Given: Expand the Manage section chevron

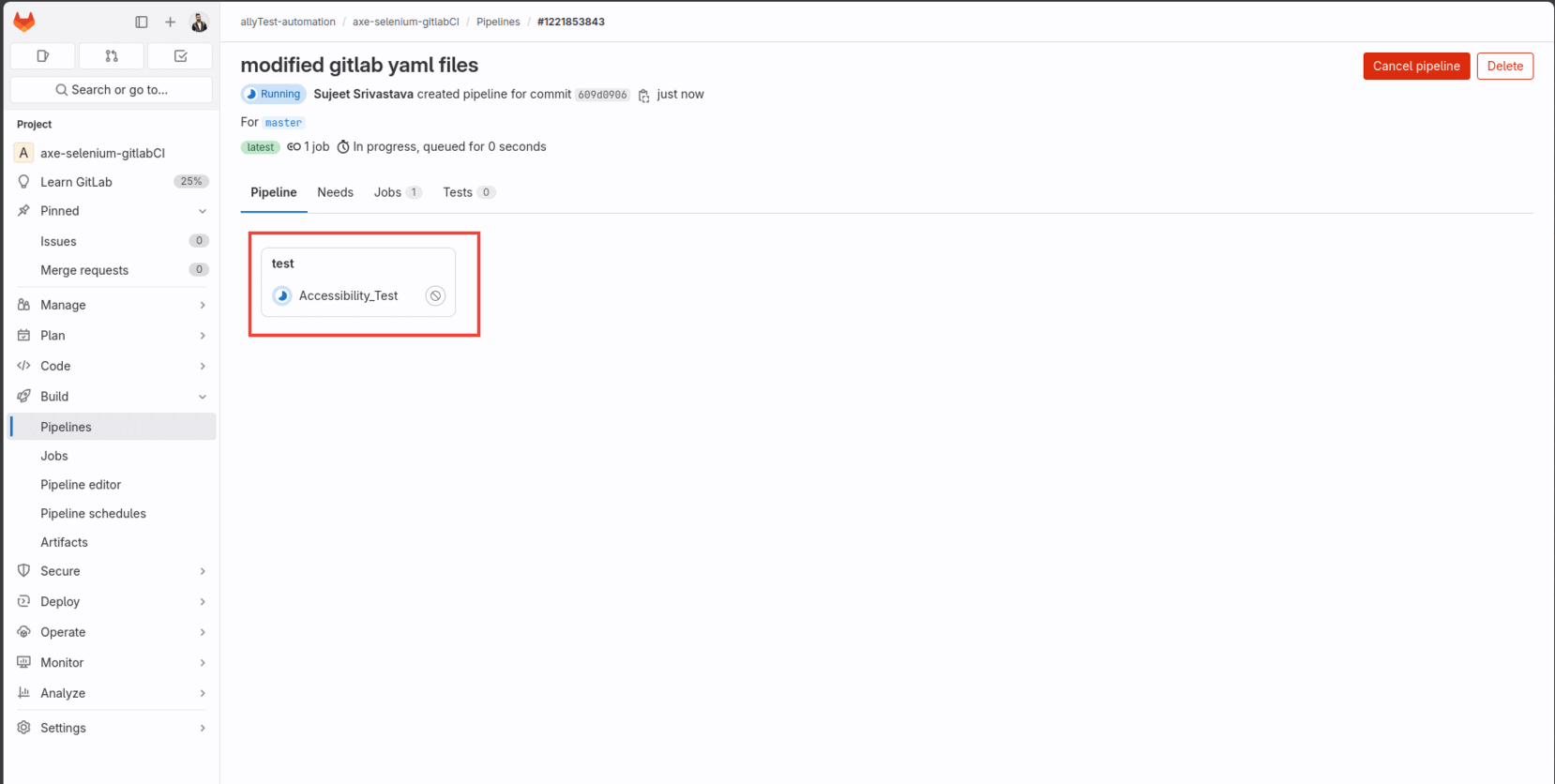Looking at the screenshot, I should click(203, 305).
